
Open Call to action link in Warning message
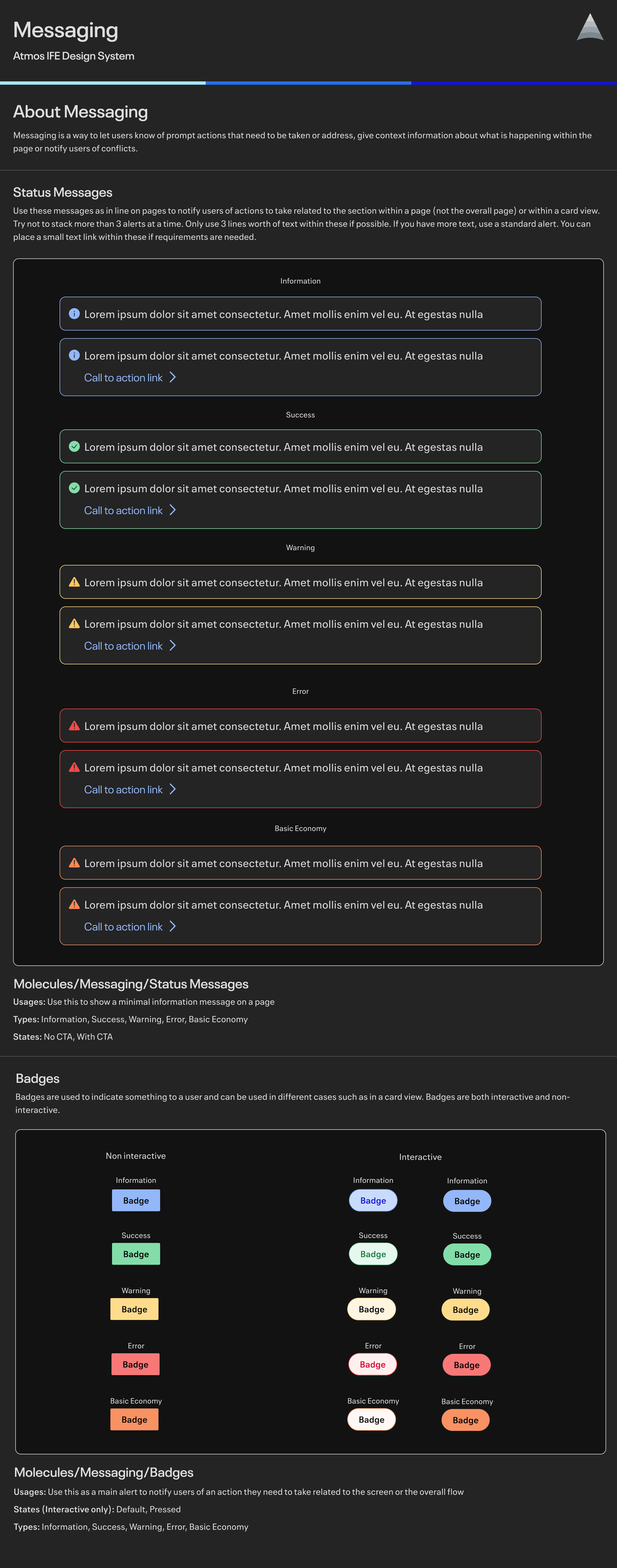(x=123, y=646)
